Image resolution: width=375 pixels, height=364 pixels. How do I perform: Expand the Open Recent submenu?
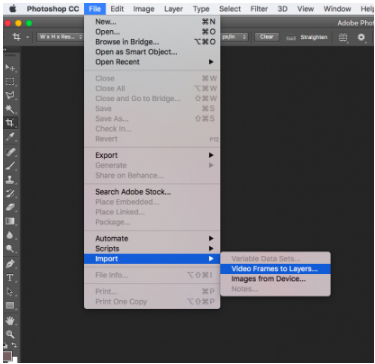coord(152,62)
